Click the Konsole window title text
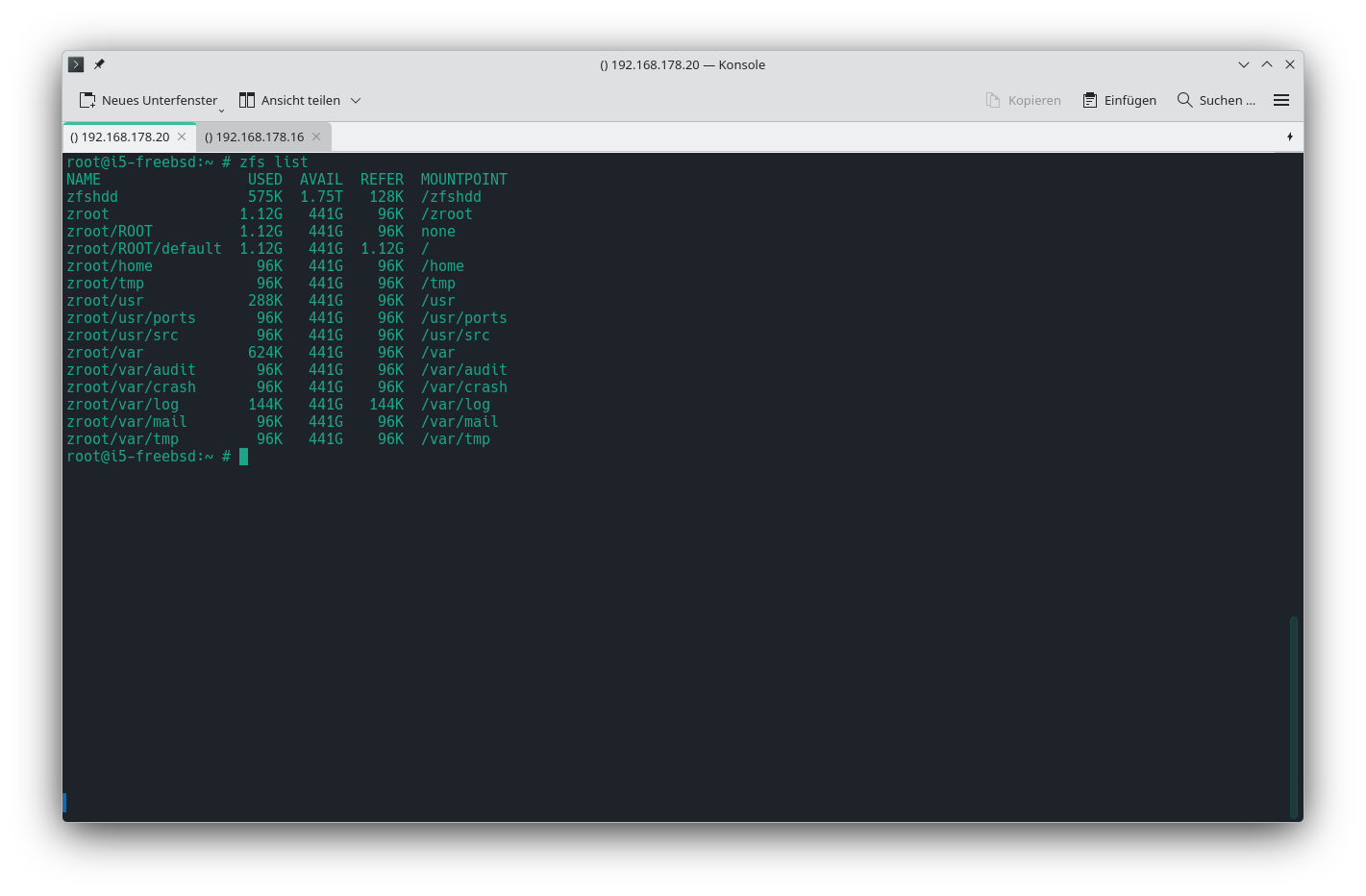This screenshot has height=896, width=1366. point(683,64)
